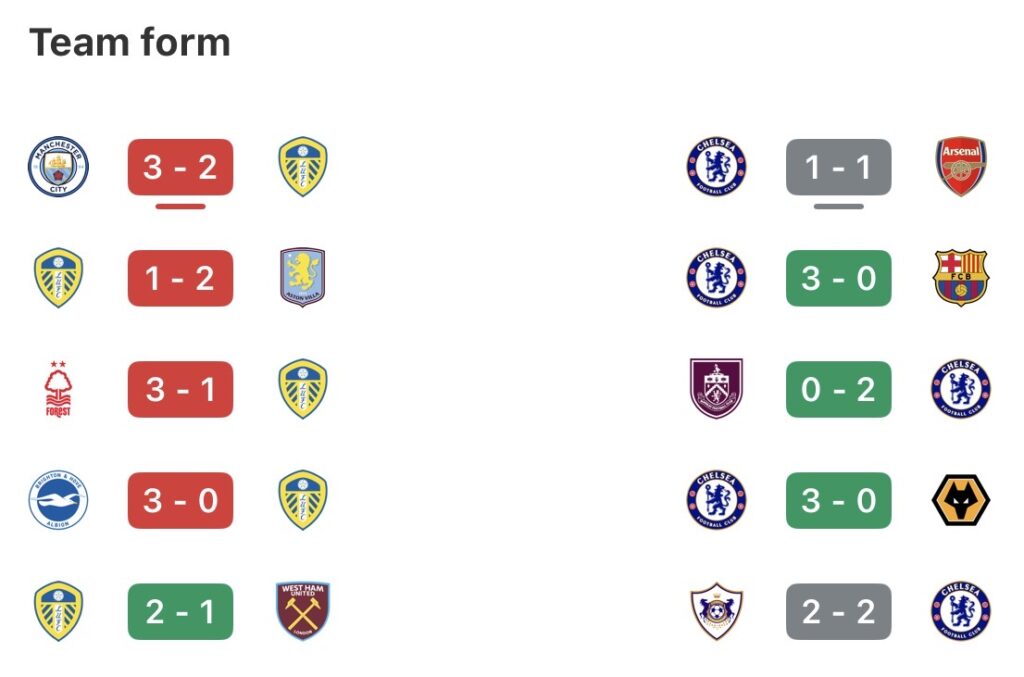Open the Chelsea 3 - 0 Wolves score

[838, 500]
